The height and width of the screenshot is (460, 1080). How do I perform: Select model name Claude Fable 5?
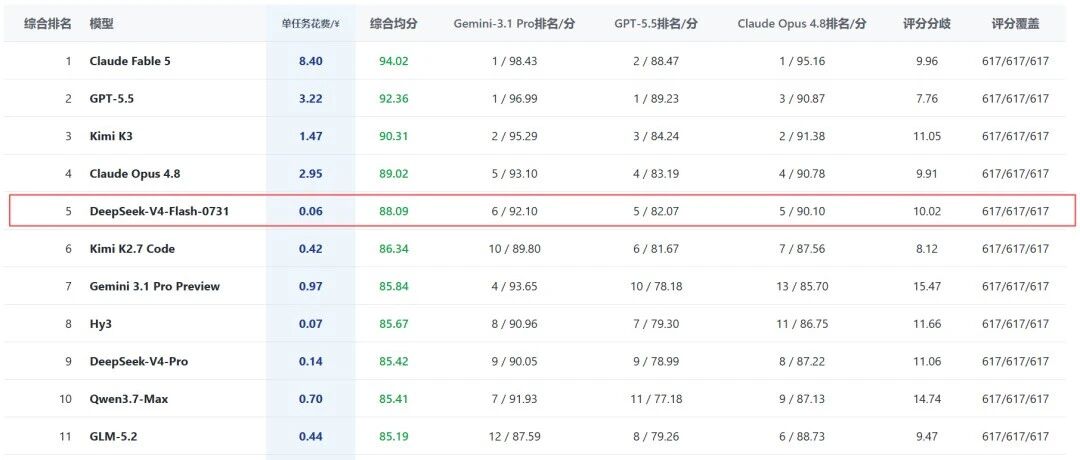click(x=130, y=61)
